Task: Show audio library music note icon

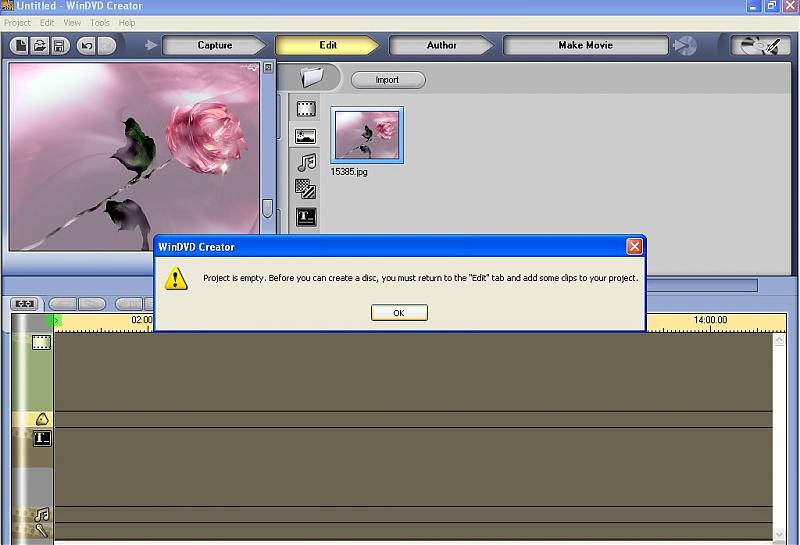Action: point(307,163)
